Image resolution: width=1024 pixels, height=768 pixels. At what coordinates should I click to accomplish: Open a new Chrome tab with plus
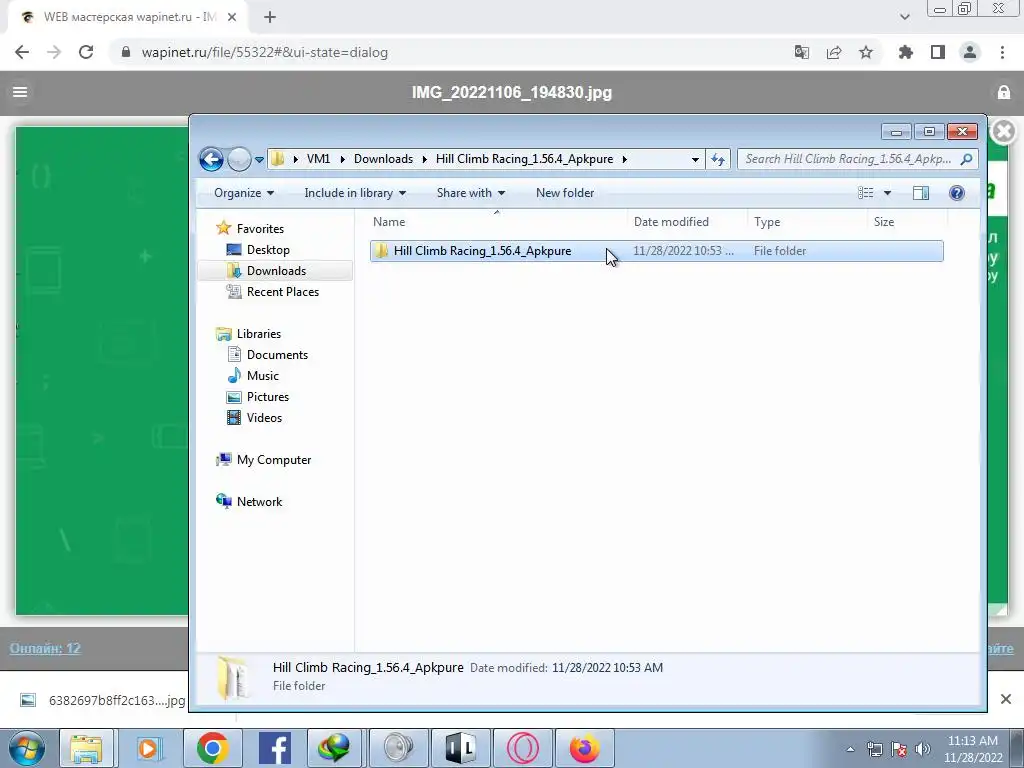270,17
